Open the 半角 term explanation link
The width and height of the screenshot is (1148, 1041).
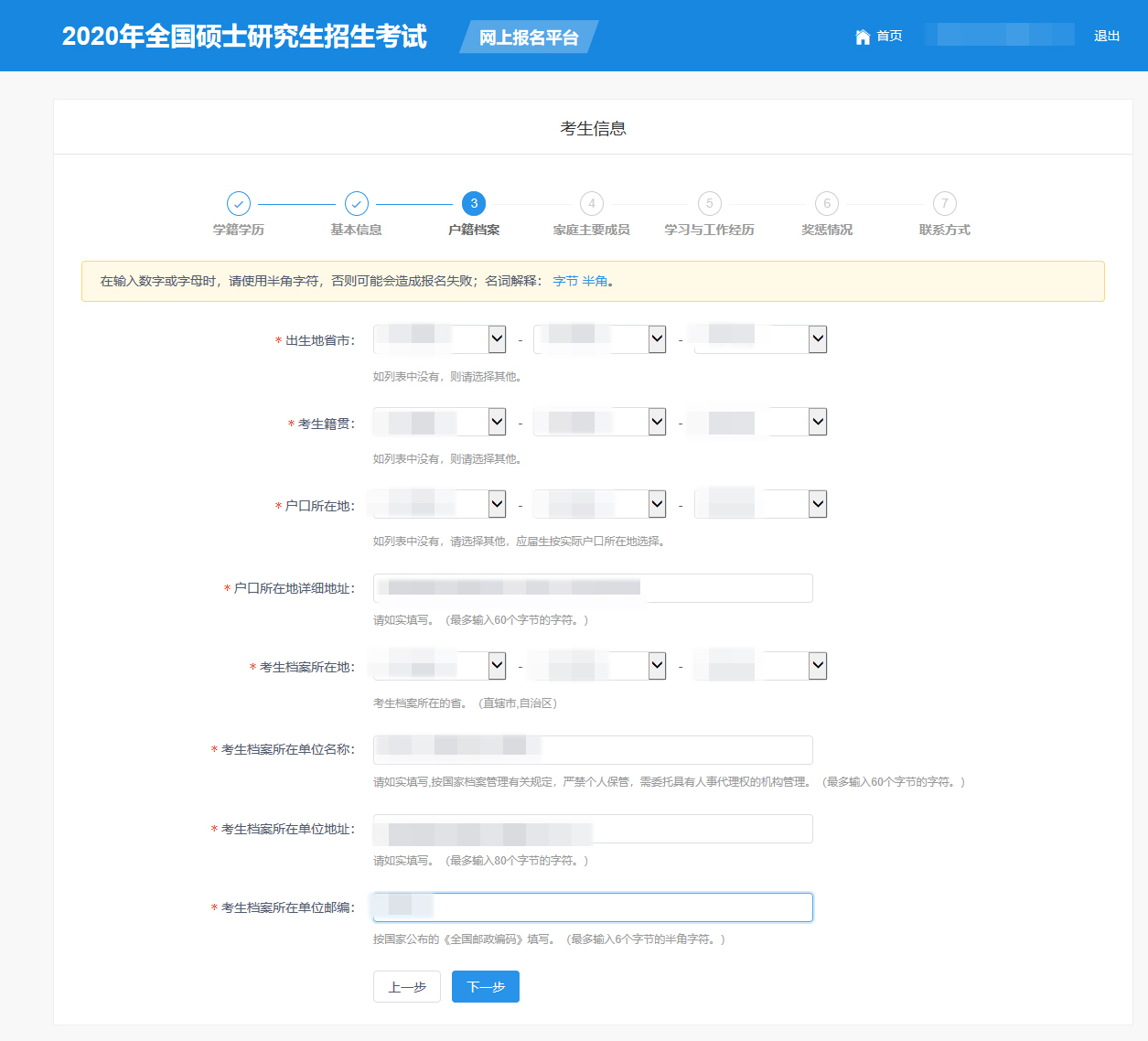(595, 281)
